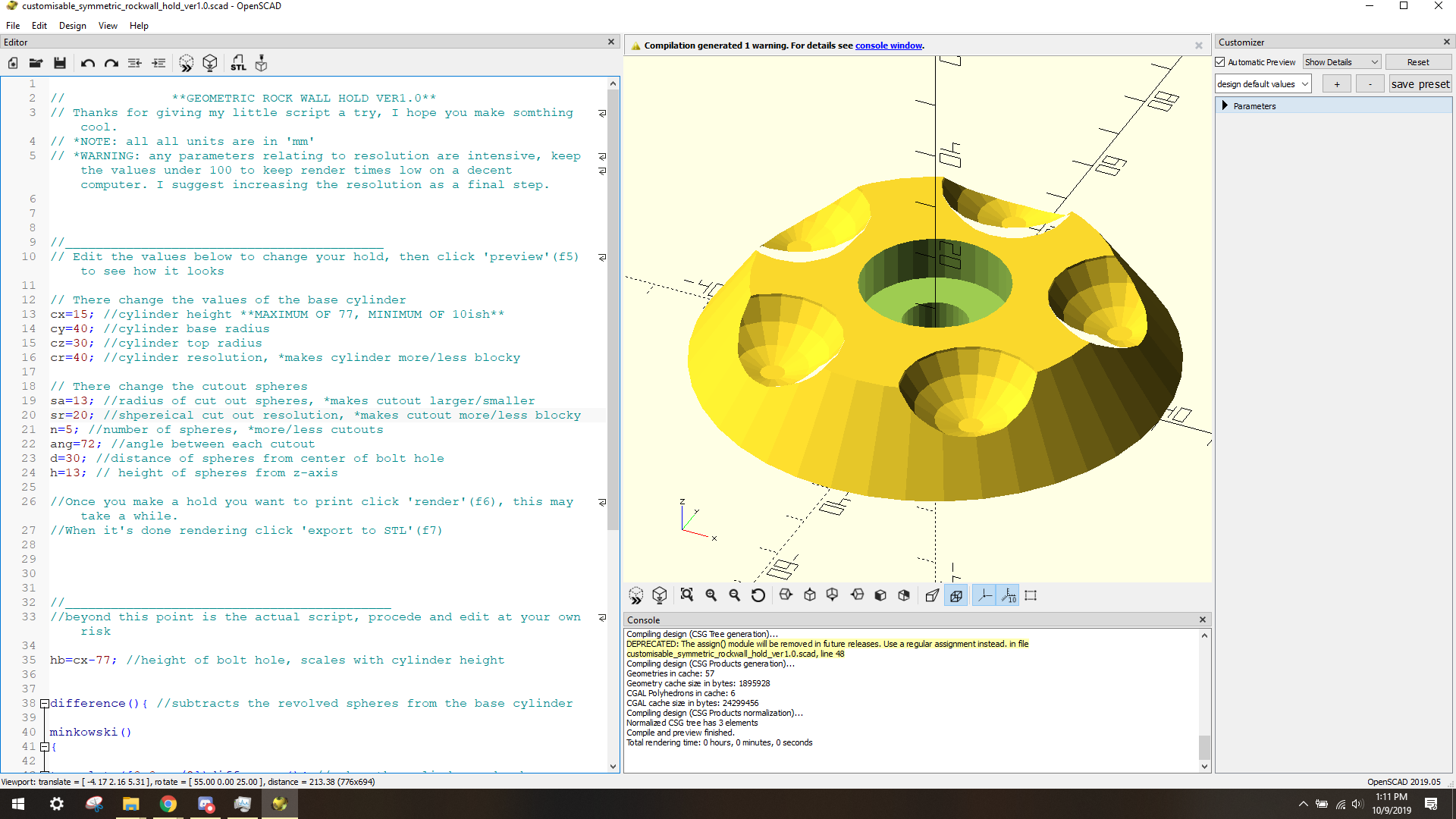Click the Reset View icon
Screen dimensions: 1456x819
point(758,596)
